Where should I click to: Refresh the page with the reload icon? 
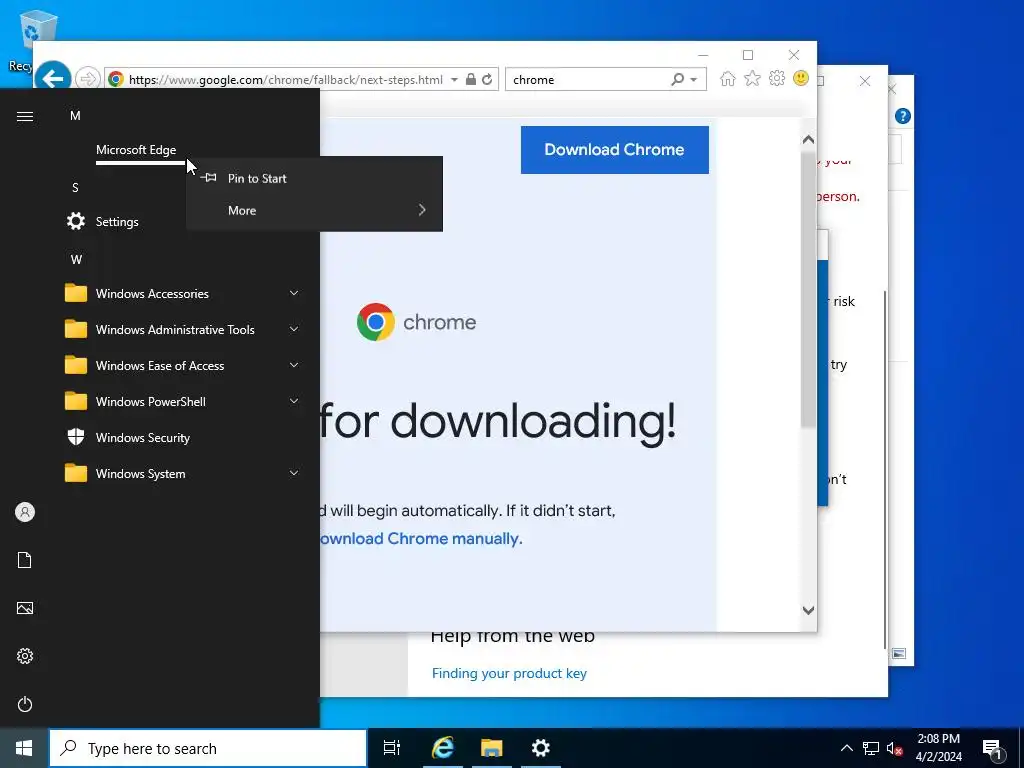pos(487,80)
